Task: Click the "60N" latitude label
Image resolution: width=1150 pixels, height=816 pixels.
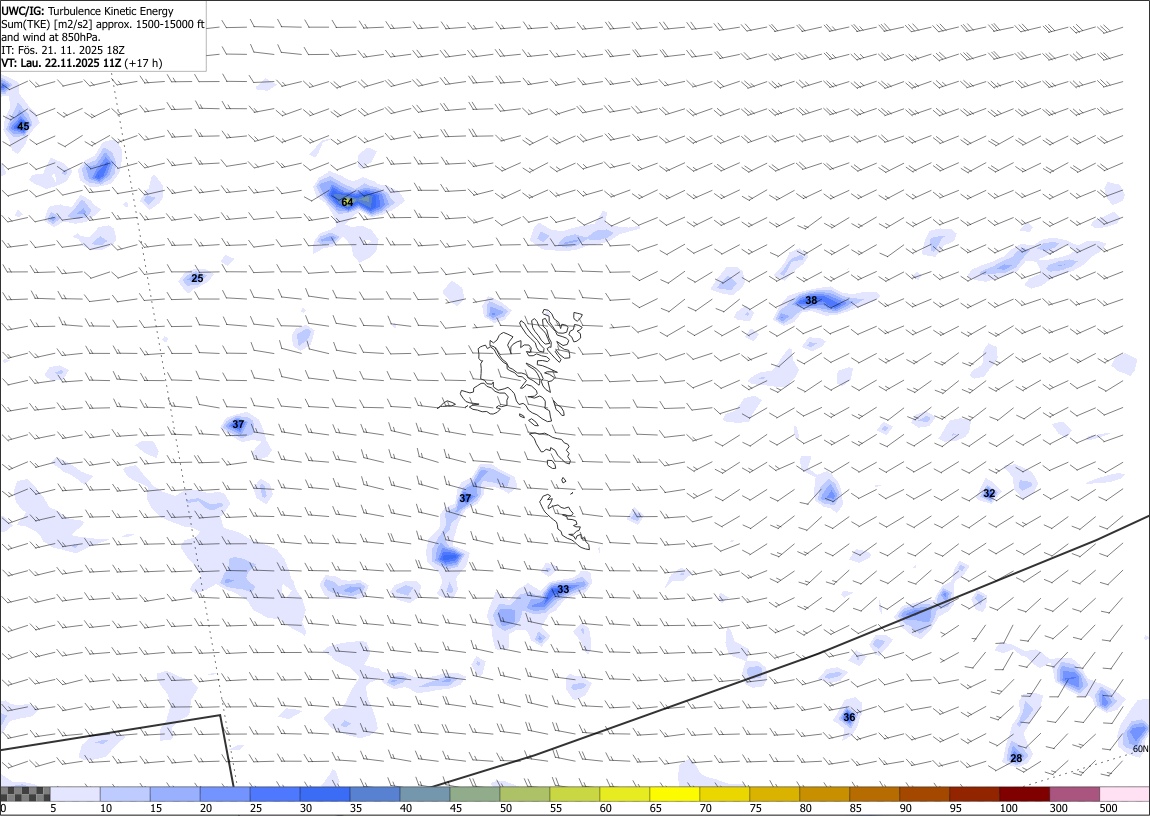Action: click(1140, 749)
